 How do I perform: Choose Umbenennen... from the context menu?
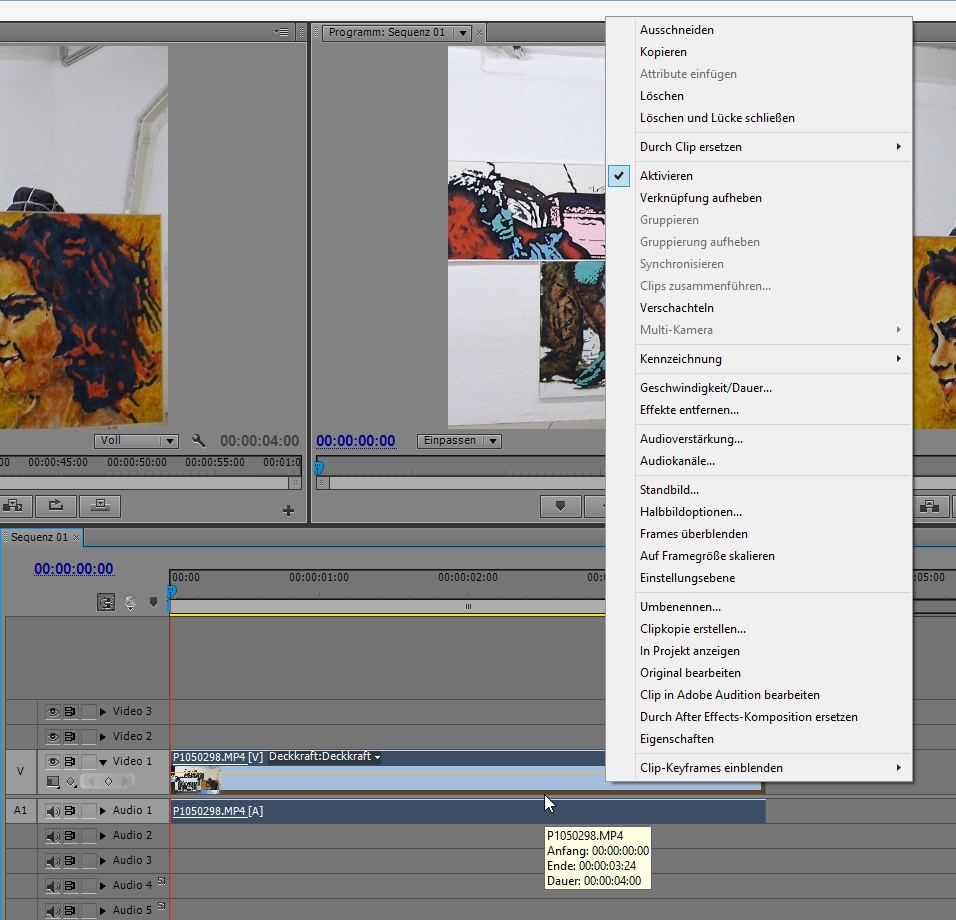pos(758,607)
